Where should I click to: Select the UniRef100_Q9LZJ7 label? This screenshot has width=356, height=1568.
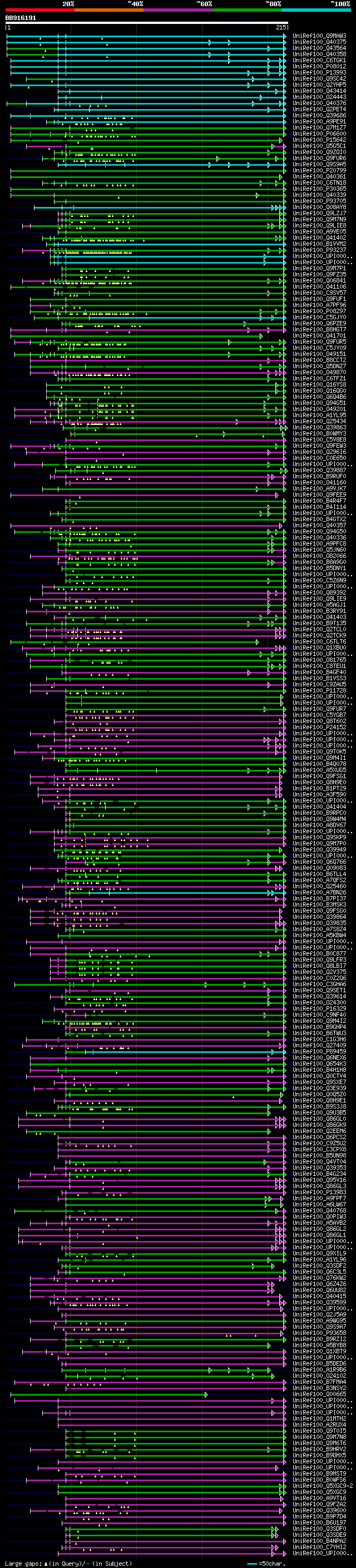(x=319, y=213)
